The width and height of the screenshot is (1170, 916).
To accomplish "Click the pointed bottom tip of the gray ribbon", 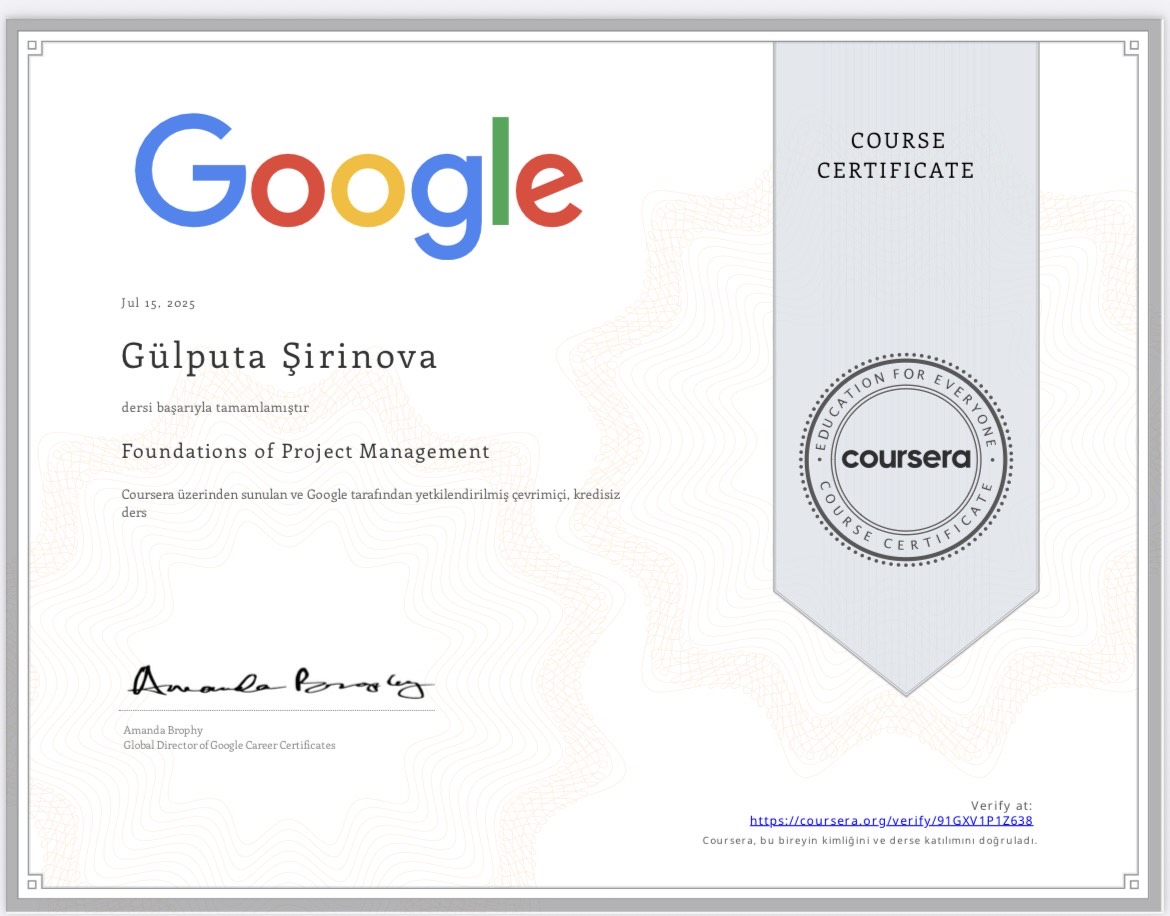I will (x=906, y=690).
